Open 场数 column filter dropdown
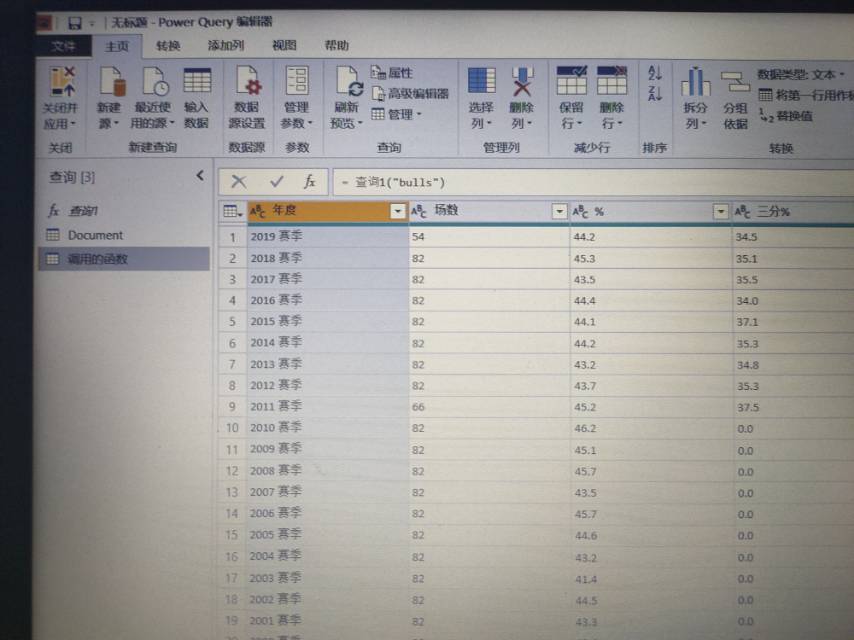This screenshot has width=854, height=640. pyautogui.click(x=559, y=211)
